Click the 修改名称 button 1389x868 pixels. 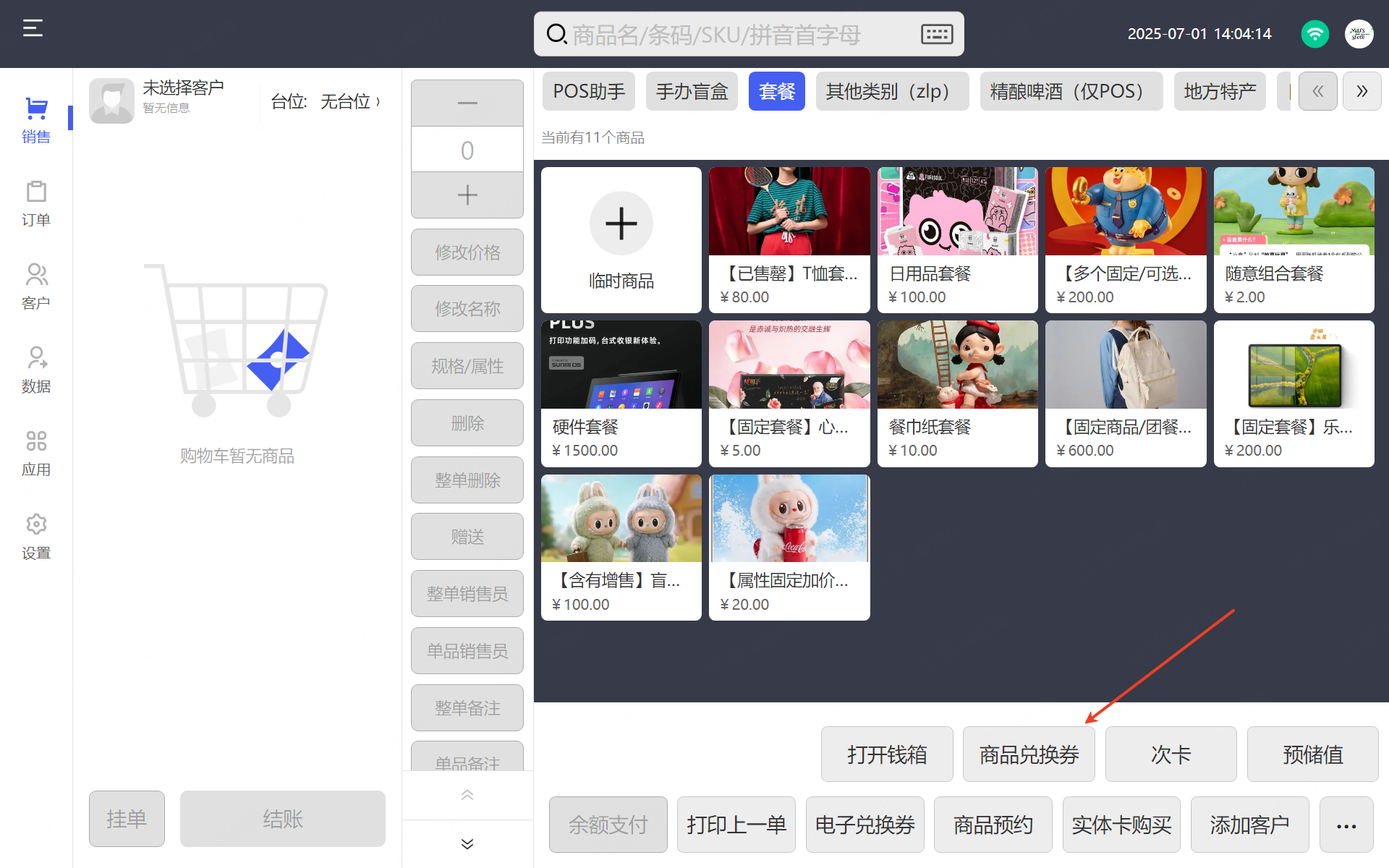point(467,309)
